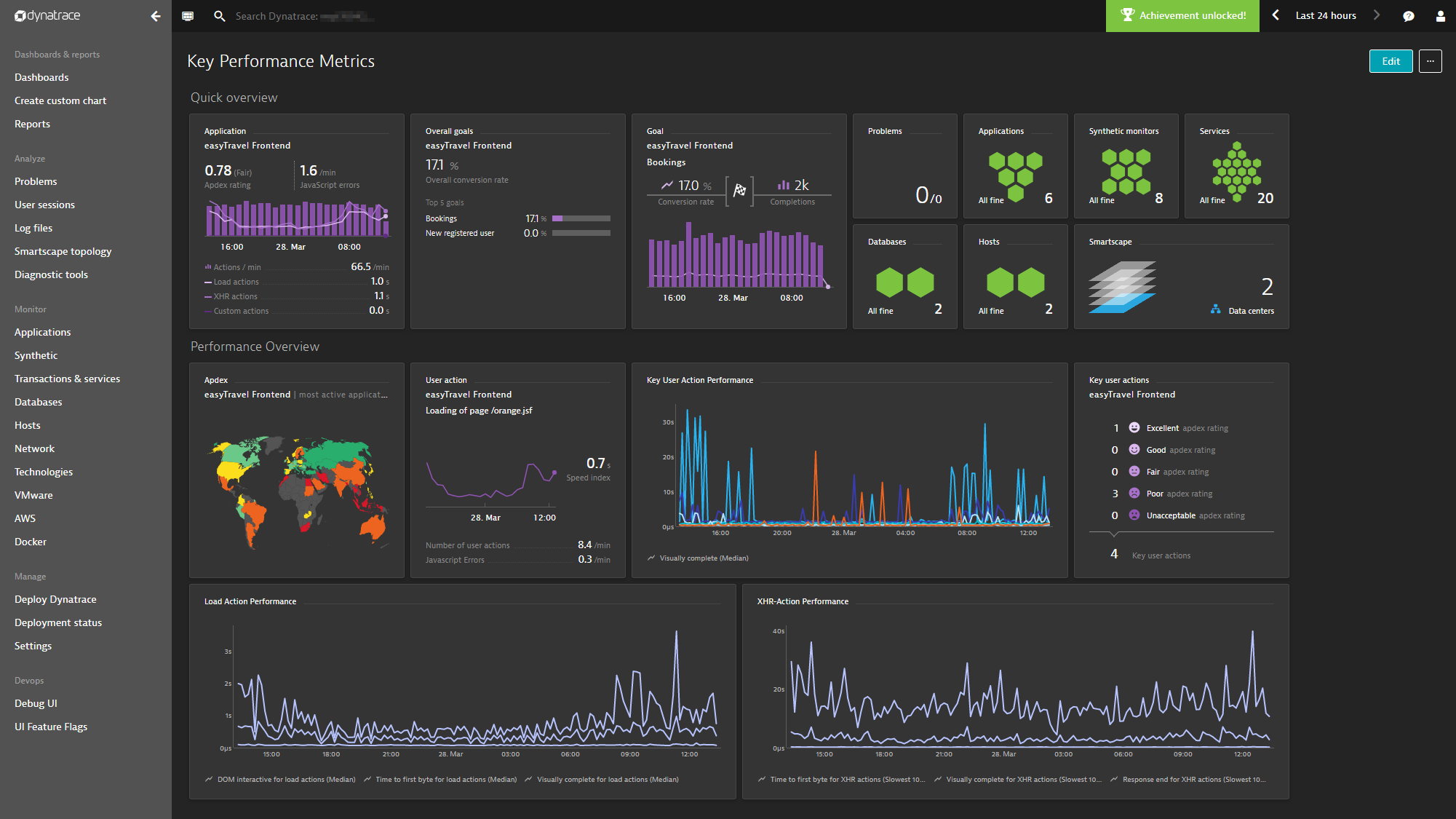
Task: Open the user profile icon
Action: point(1440,16)
